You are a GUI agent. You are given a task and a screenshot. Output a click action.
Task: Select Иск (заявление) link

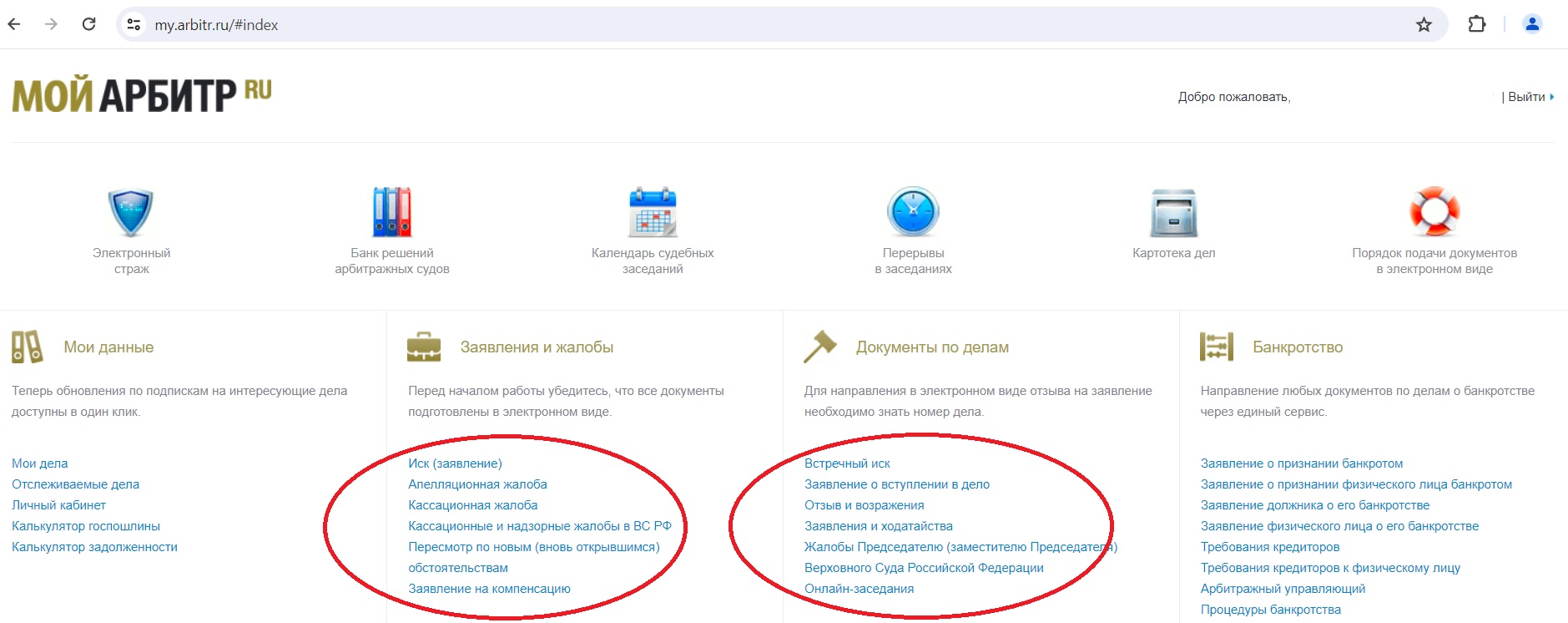point(455,463)
